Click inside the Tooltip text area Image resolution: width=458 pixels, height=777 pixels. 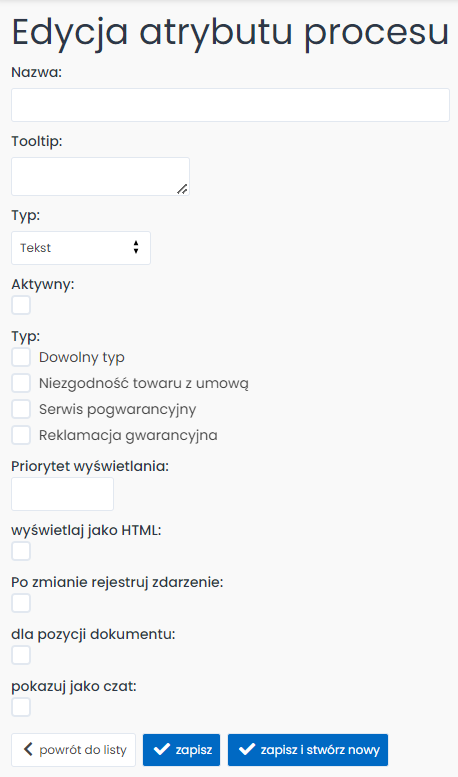point(100,176)
